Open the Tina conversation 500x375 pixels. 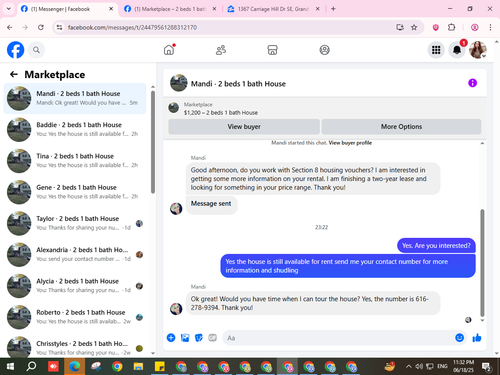tap(75, 161)
